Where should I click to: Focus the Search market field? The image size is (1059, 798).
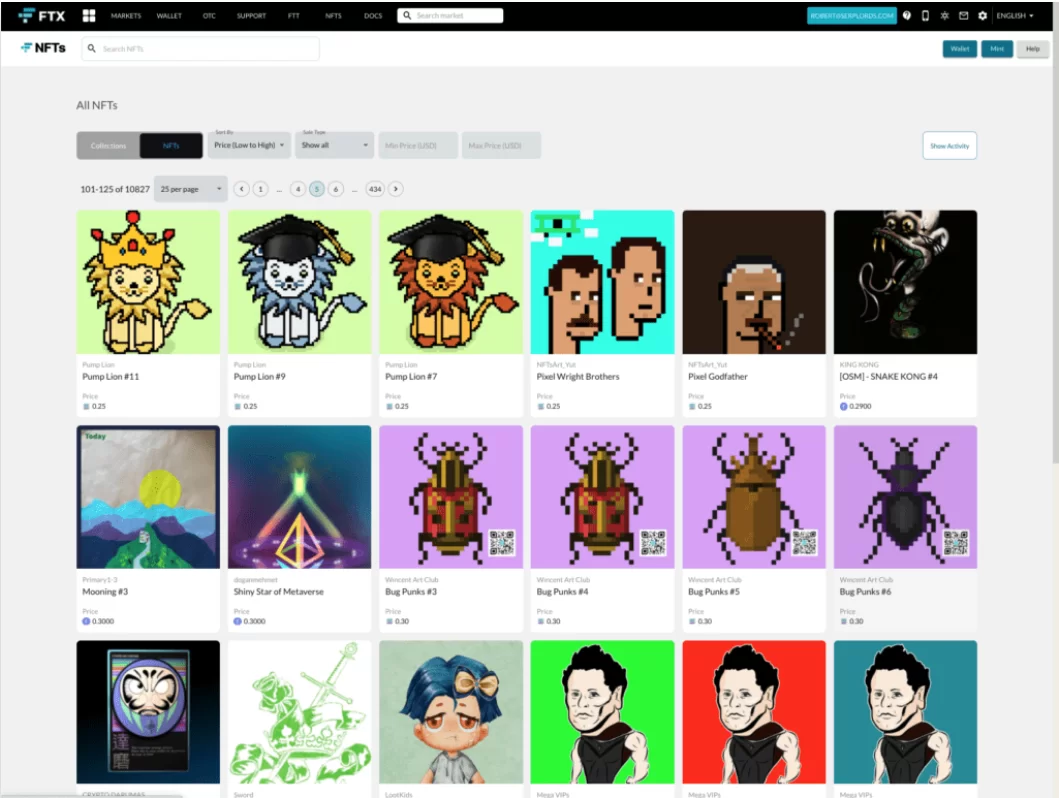pyautogui.click(x=450, y=15)
